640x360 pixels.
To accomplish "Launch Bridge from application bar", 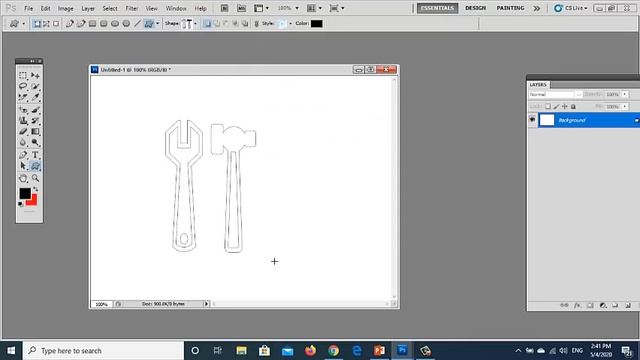I will click(x=224, y=8).
